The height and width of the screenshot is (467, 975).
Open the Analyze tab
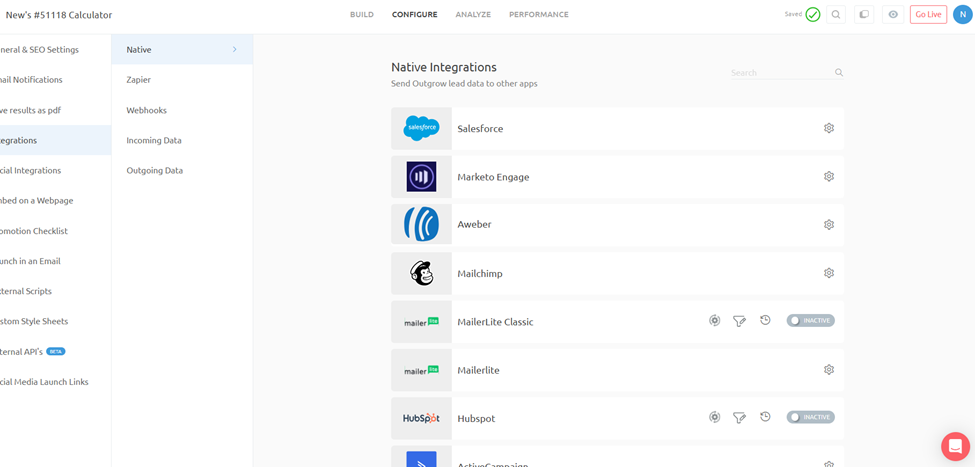pyautogui.click(x=473, y=15)
